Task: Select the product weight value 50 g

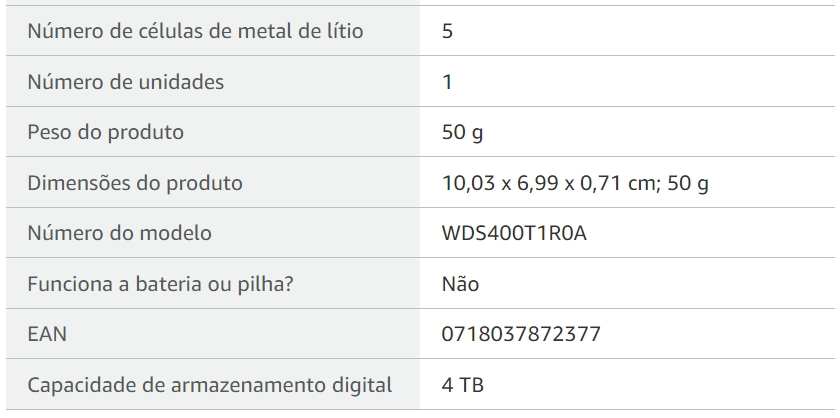Action: click(x=462, y=132)
